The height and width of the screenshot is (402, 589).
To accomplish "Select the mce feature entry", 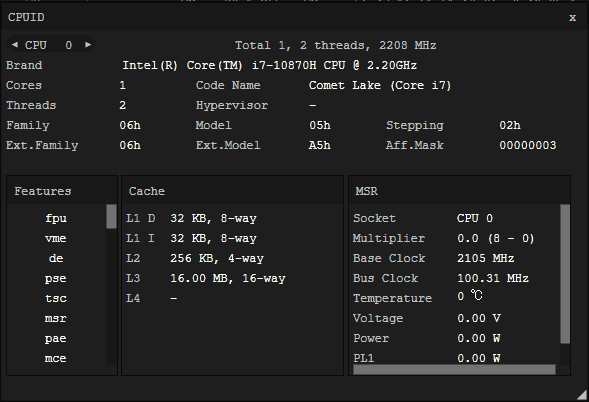I will click(56, 359).
